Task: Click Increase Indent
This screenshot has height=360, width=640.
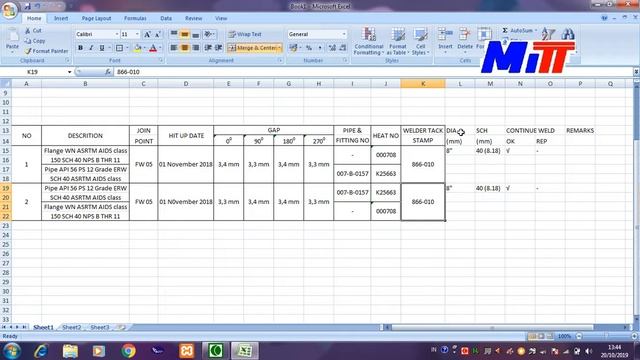Action: coord(219,48)
